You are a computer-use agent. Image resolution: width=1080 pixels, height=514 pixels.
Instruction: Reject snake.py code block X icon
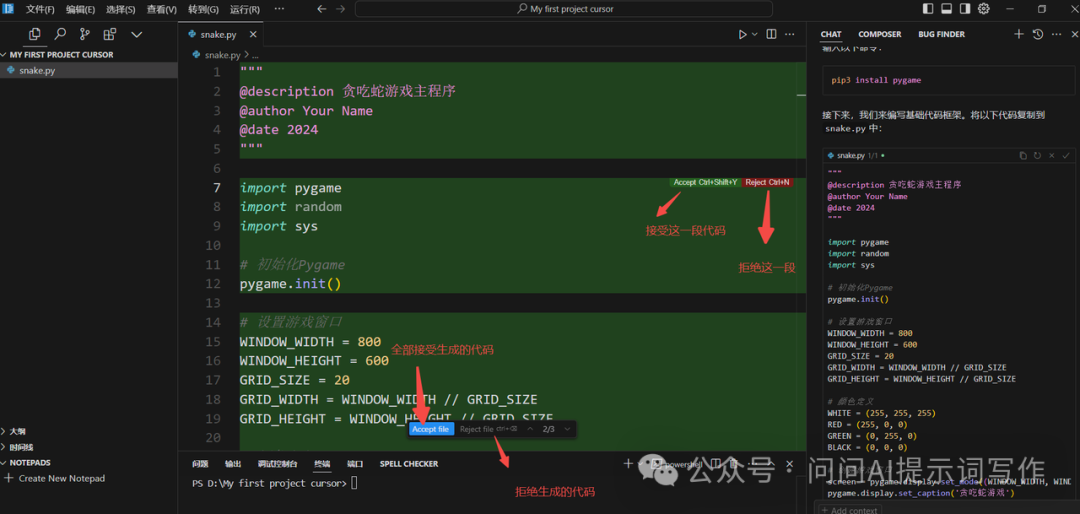pyautogui.click(x=1051, y=156)
